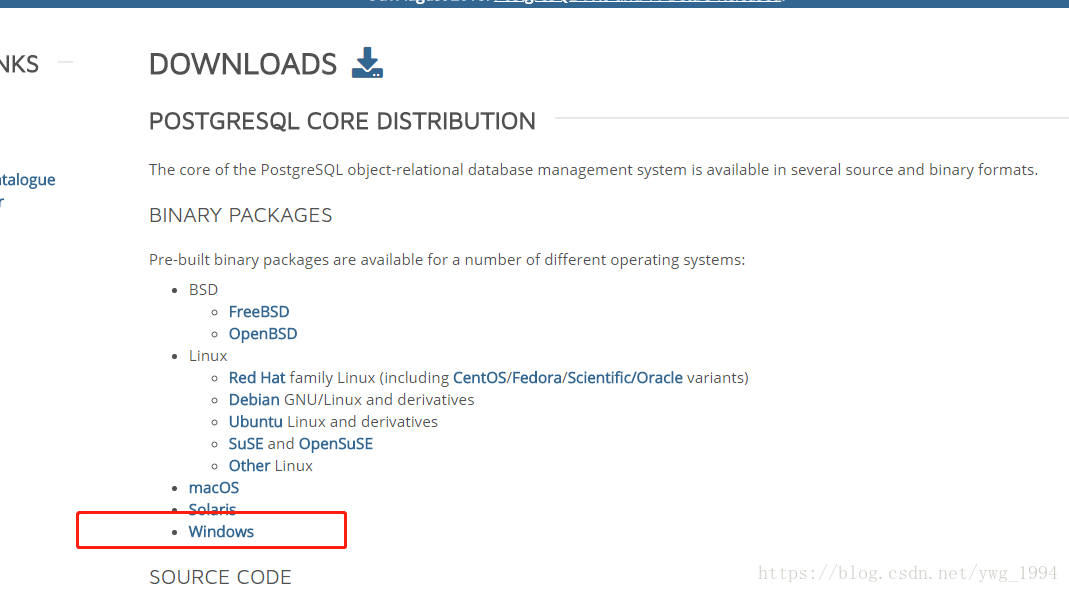This screenshot has height=593, width=1069.
Task: Open the OpenSuSE packages link
Action: coord(335,443)
